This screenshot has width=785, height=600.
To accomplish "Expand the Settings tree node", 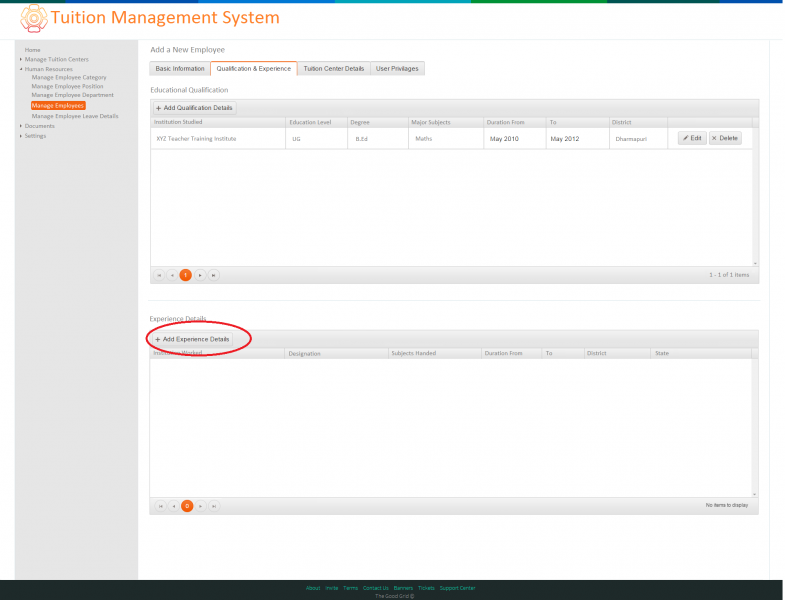I will coord(21,136).
